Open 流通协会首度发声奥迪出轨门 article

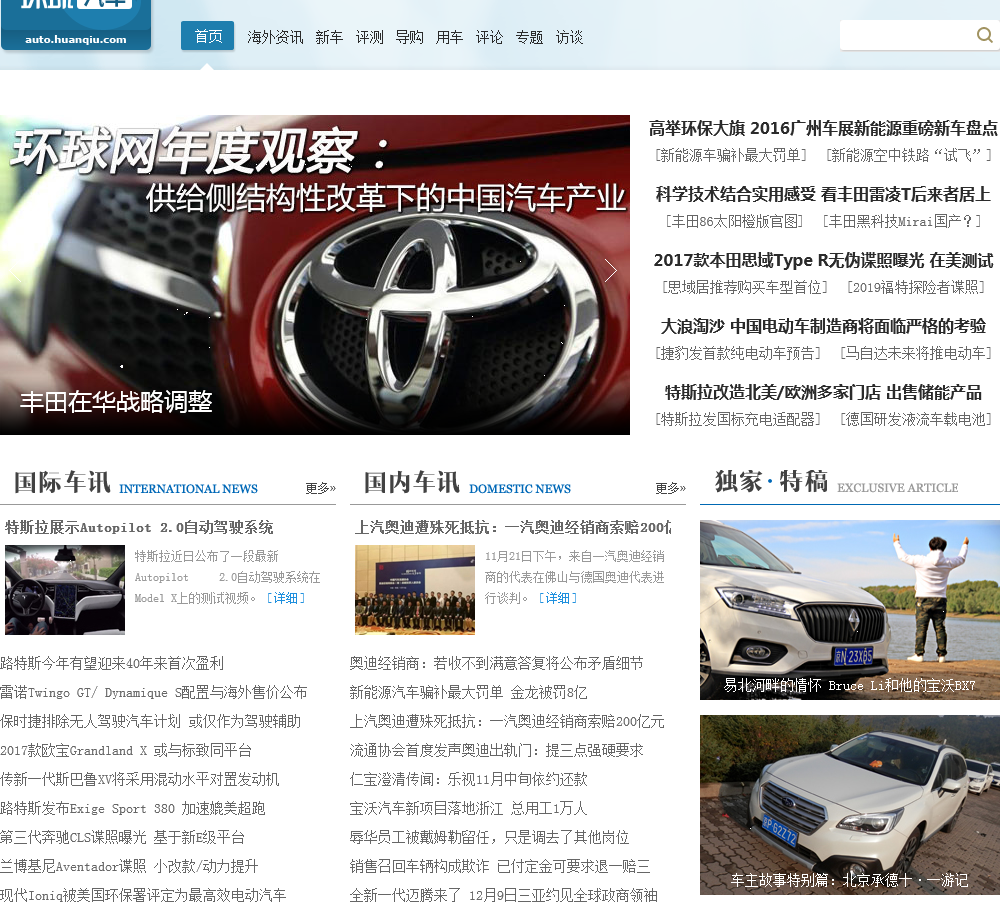pos(496,750)
